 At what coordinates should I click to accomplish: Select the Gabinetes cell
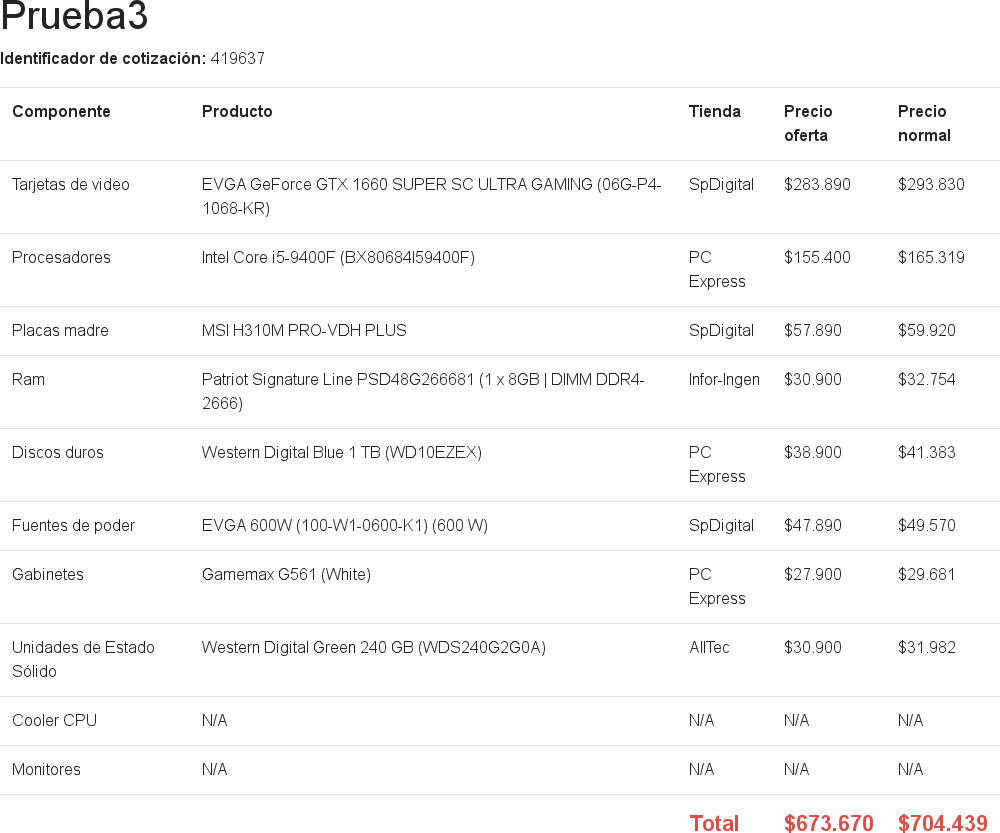(x=48, y=575)
